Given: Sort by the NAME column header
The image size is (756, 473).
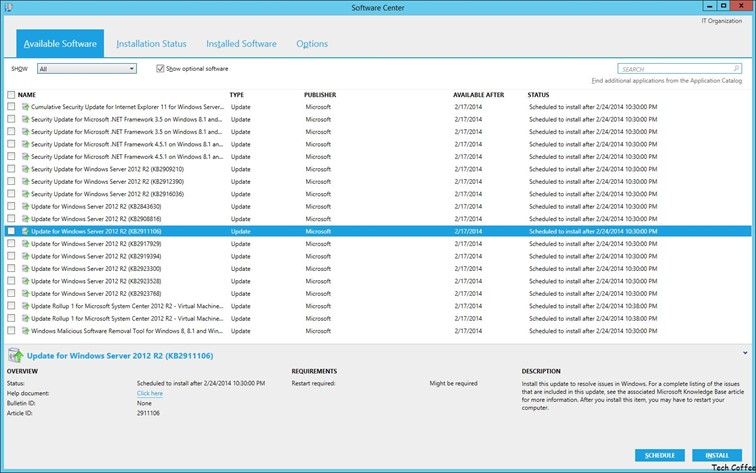Looking at the screenshot, I should pos(27,95).
